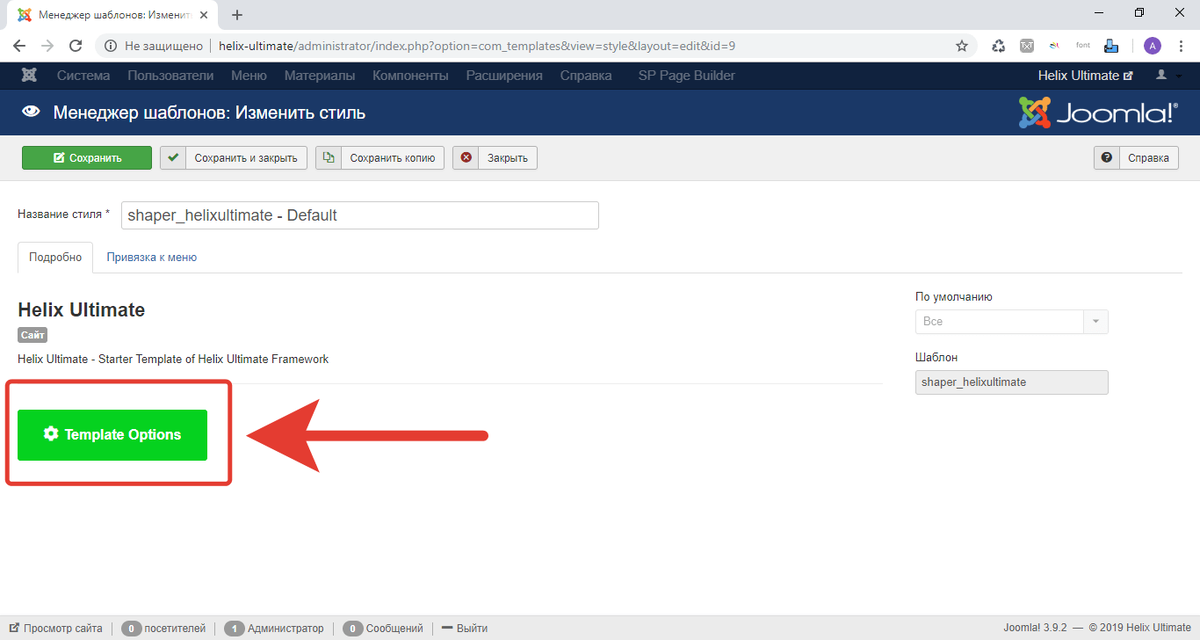Image resolution: width=1200 pixels, height=640 pixels.
Task: Open the Расширения menu
Action: click(504, 76)
